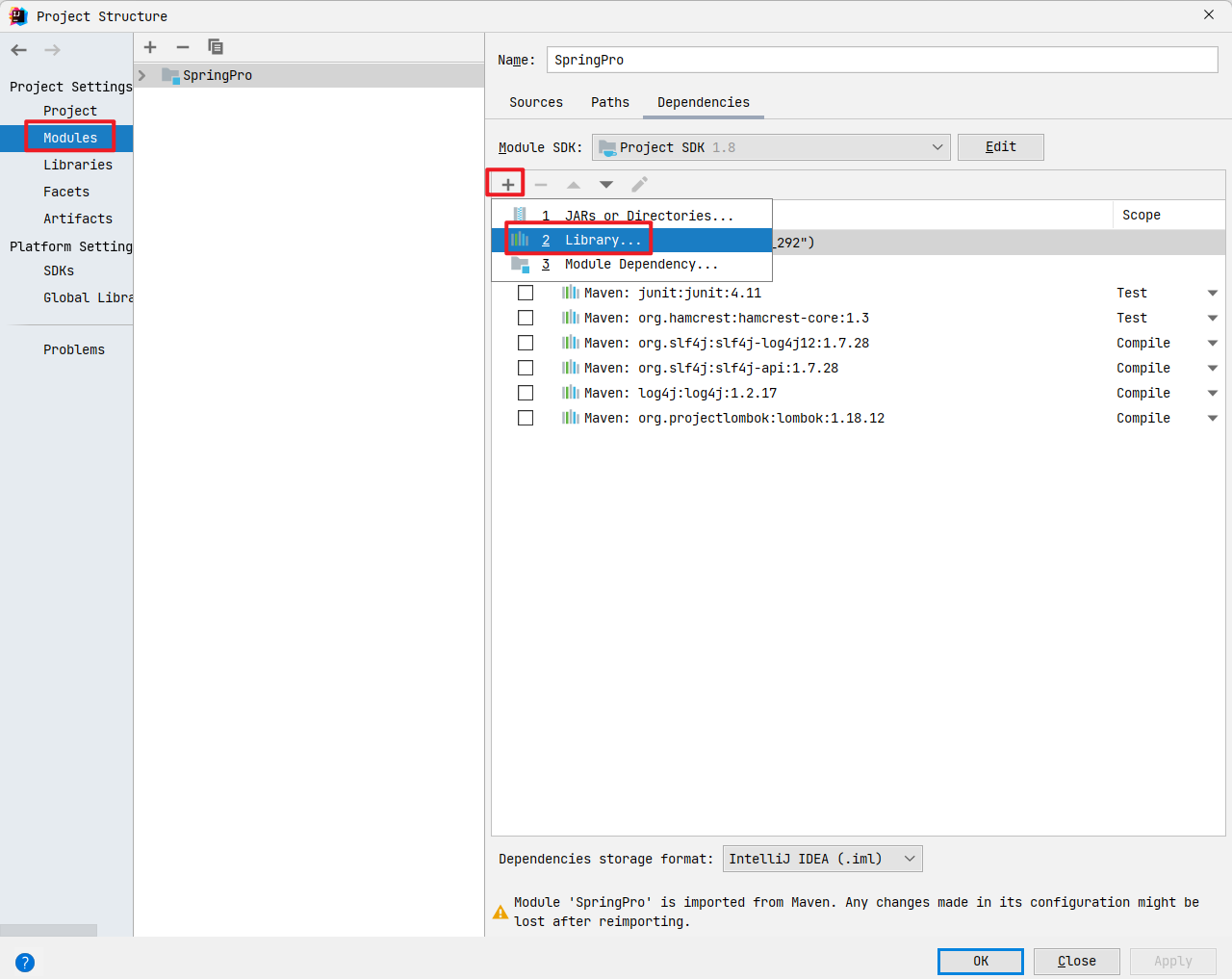This screenshot has height=979, width=1232.
Task: Click the back navigation arrow
Action: coord(19,50)
